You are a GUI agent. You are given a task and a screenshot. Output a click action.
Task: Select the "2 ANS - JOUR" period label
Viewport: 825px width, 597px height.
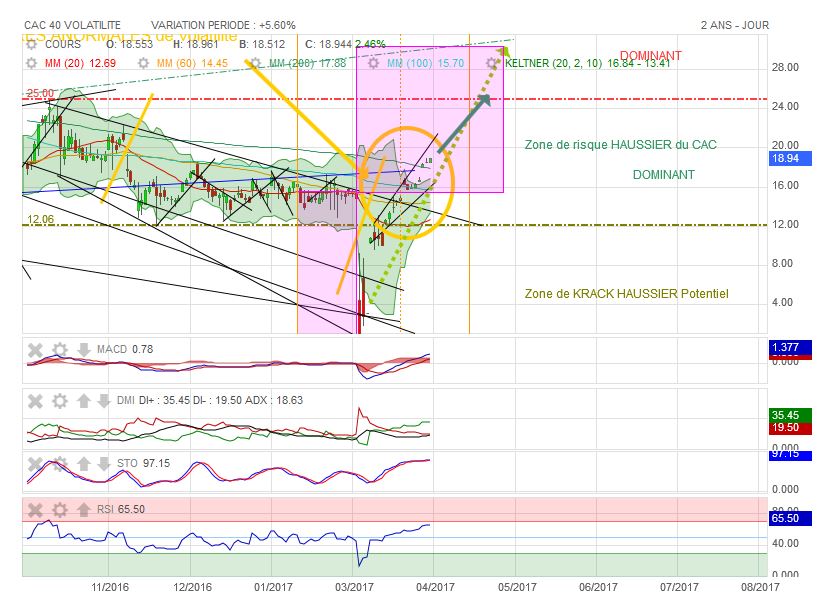[735, 25]
